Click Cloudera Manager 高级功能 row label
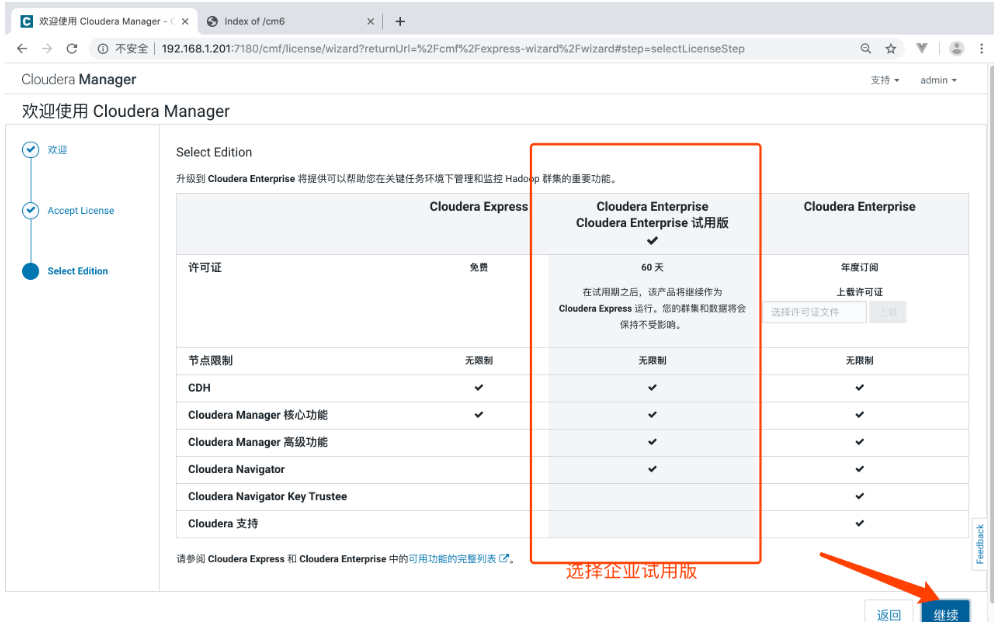 (258, 442)
